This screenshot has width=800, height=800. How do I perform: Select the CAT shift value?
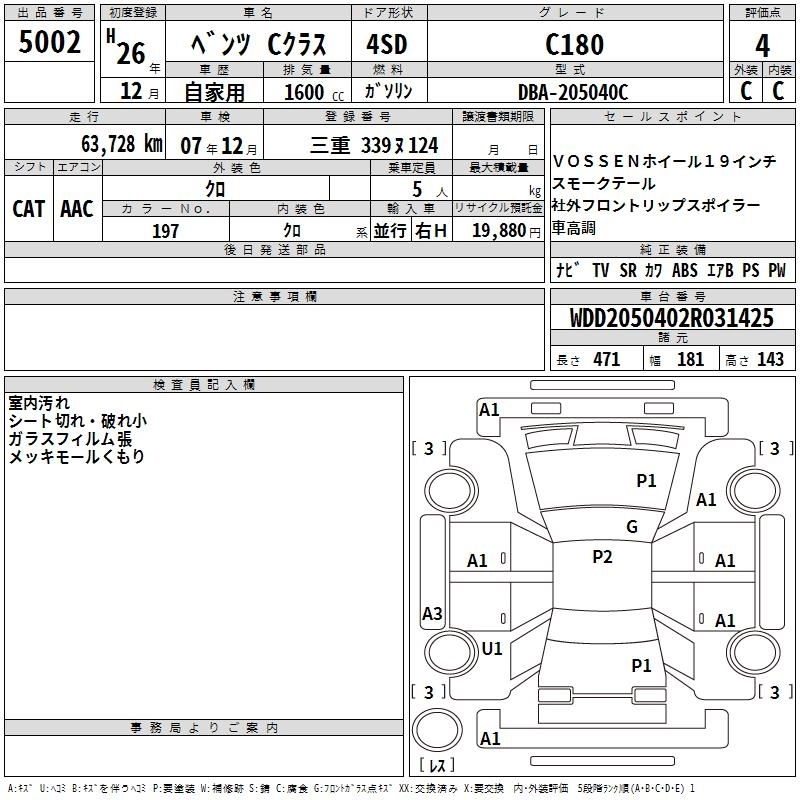[29, 209]
